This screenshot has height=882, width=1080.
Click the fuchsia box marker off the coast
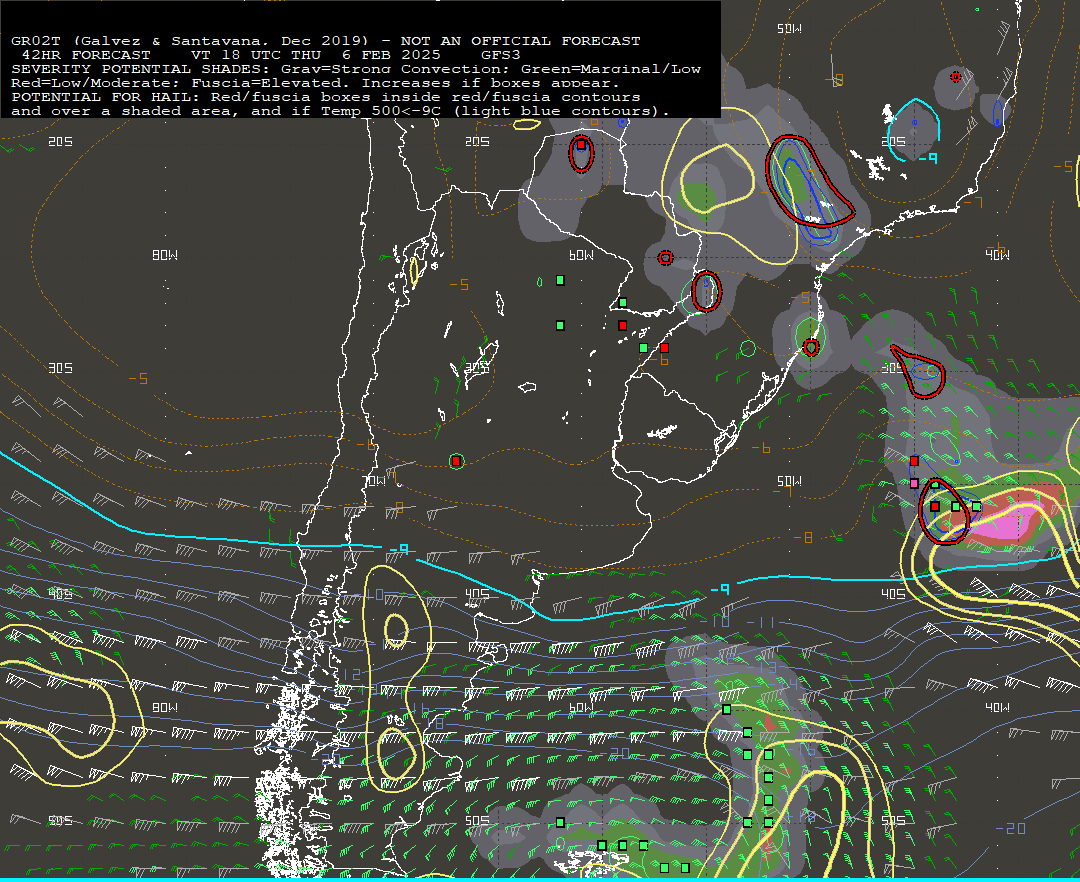tap(914, 483)
